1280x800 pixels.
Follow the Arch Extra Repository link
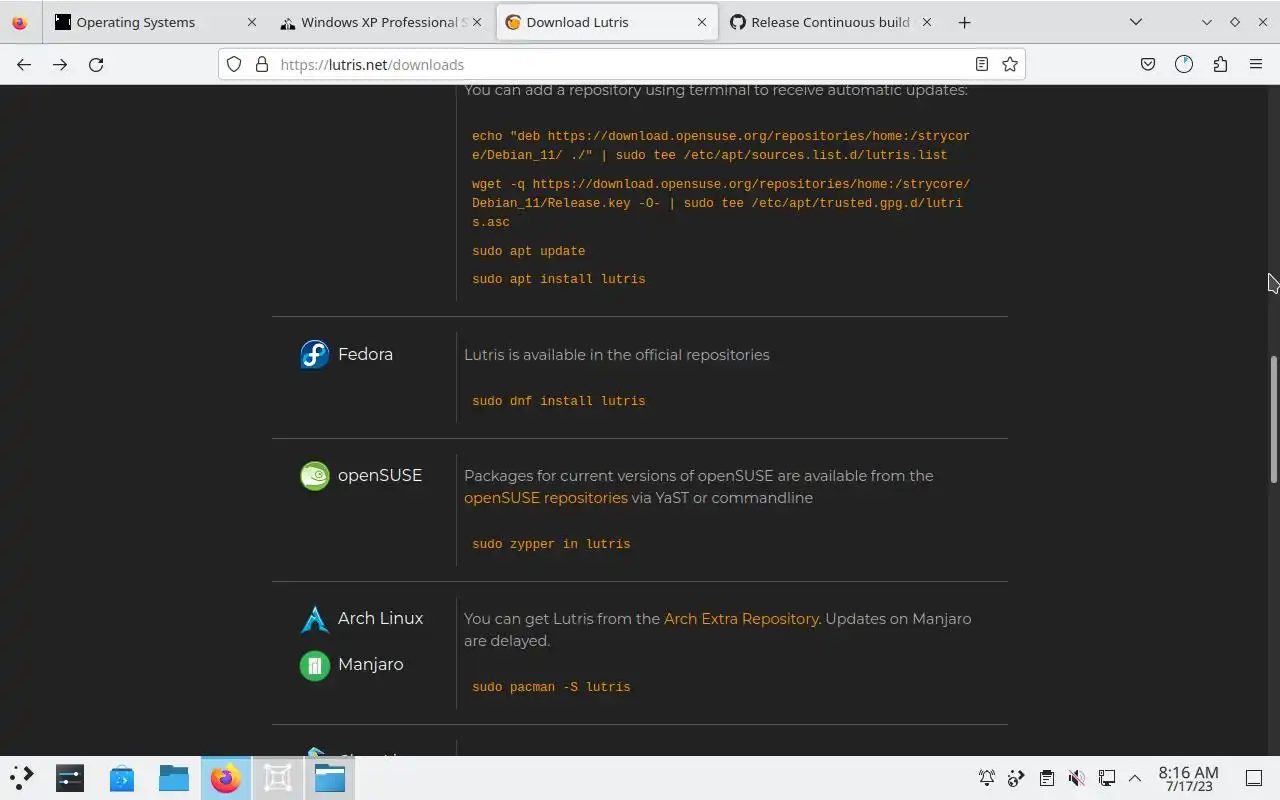741,618
